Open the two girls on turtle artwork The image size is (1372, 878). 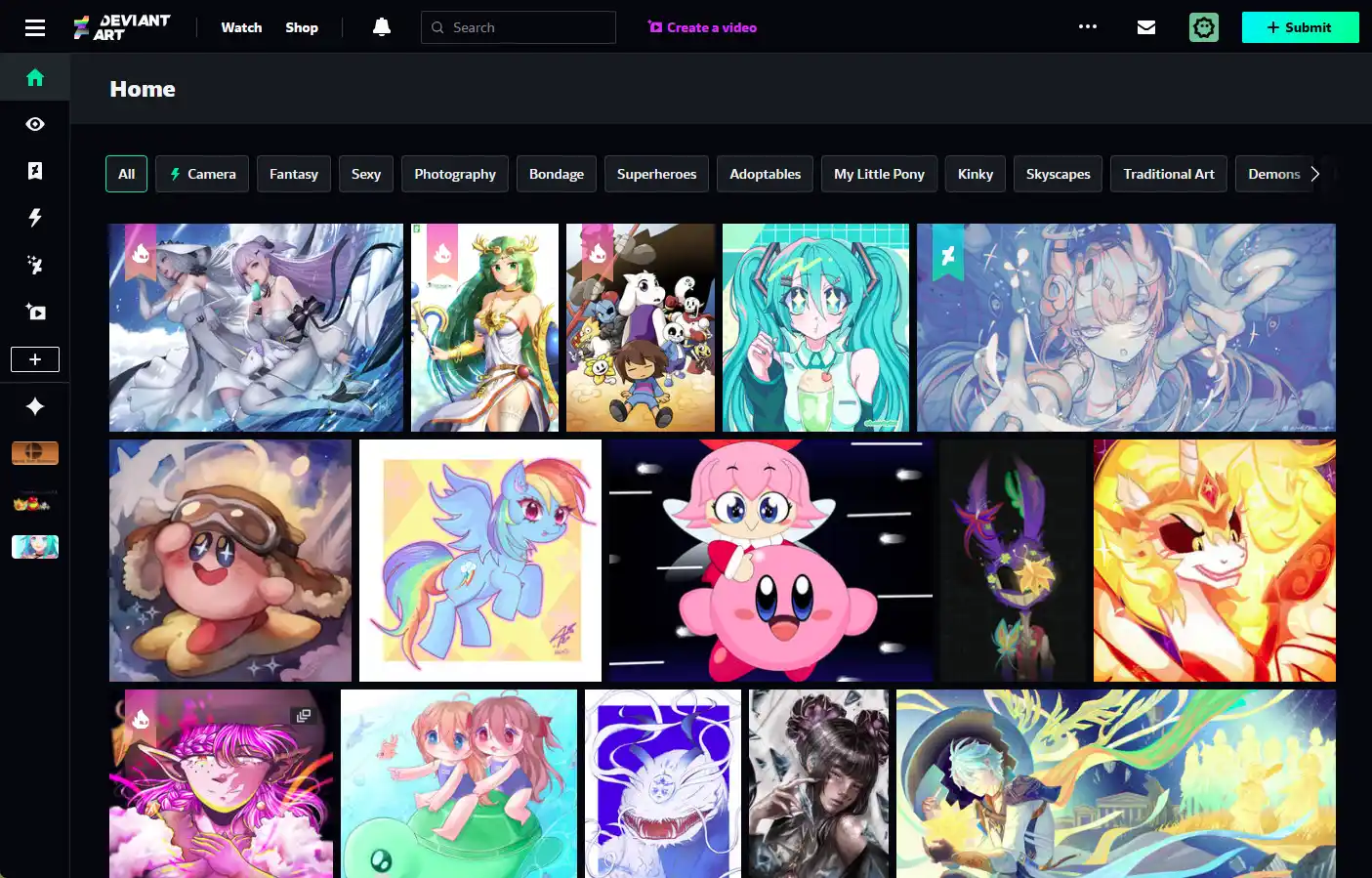pyautogui.click(x=459, y=783)
